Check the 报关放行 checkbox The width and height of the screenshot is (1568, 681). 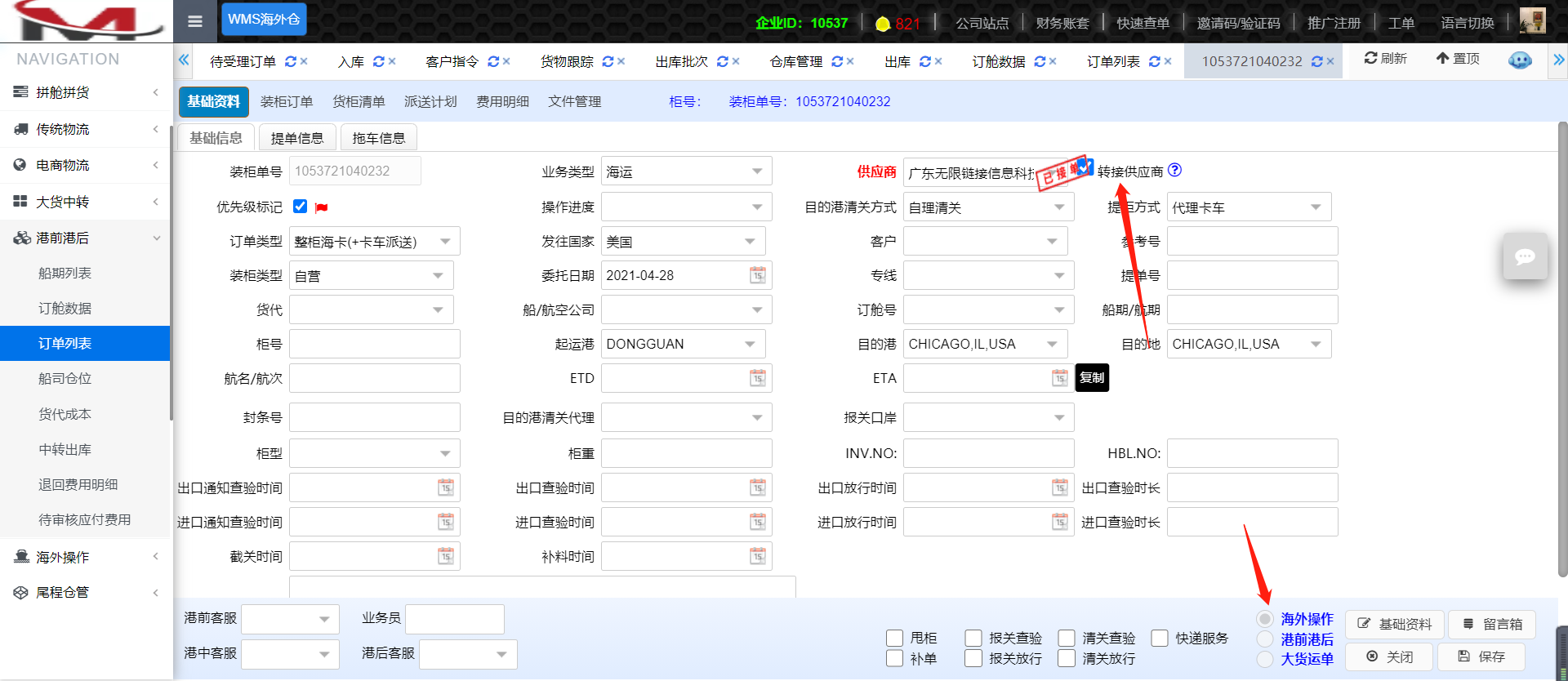click(973, 658)
